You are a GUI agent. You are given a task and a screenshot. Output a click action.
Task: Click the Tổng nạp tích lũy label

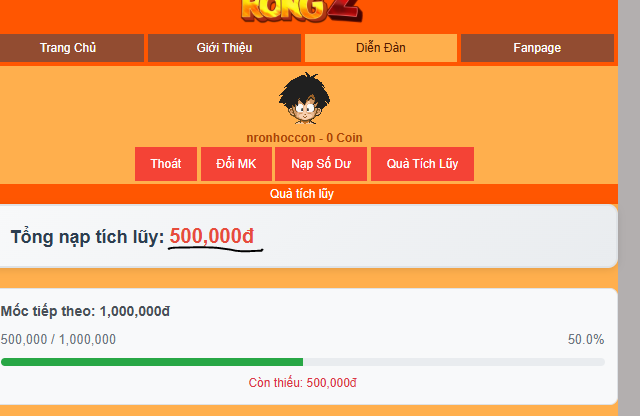pos(87,237)
